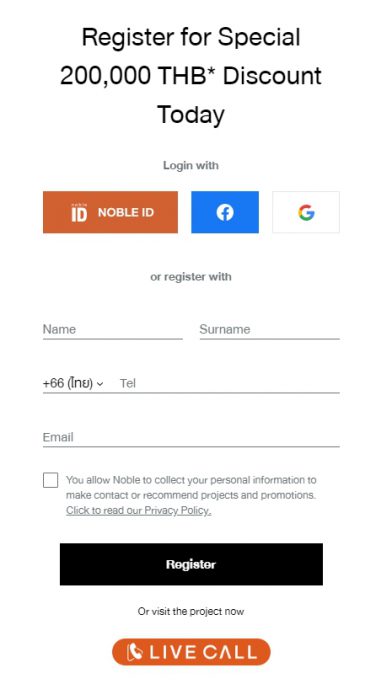
Task: Click the 200,000 THB* Discount heading text
Action: 191,75
